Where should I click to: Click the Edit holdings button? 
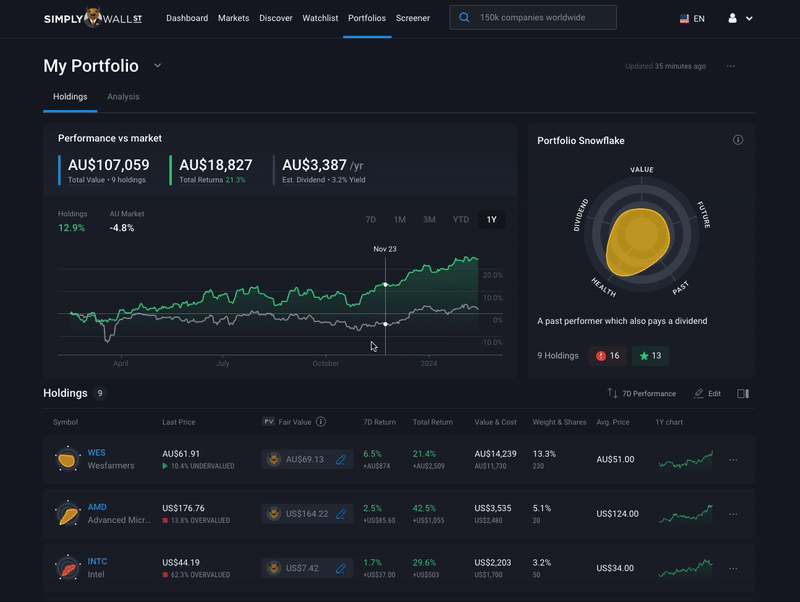708,393
